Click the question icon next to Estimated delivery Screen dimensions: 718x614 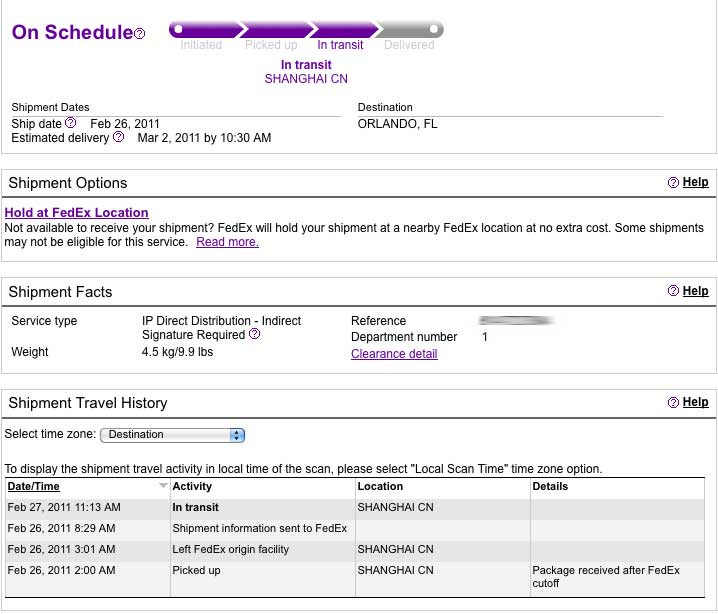pyautogui.click(x=118, y=137)
